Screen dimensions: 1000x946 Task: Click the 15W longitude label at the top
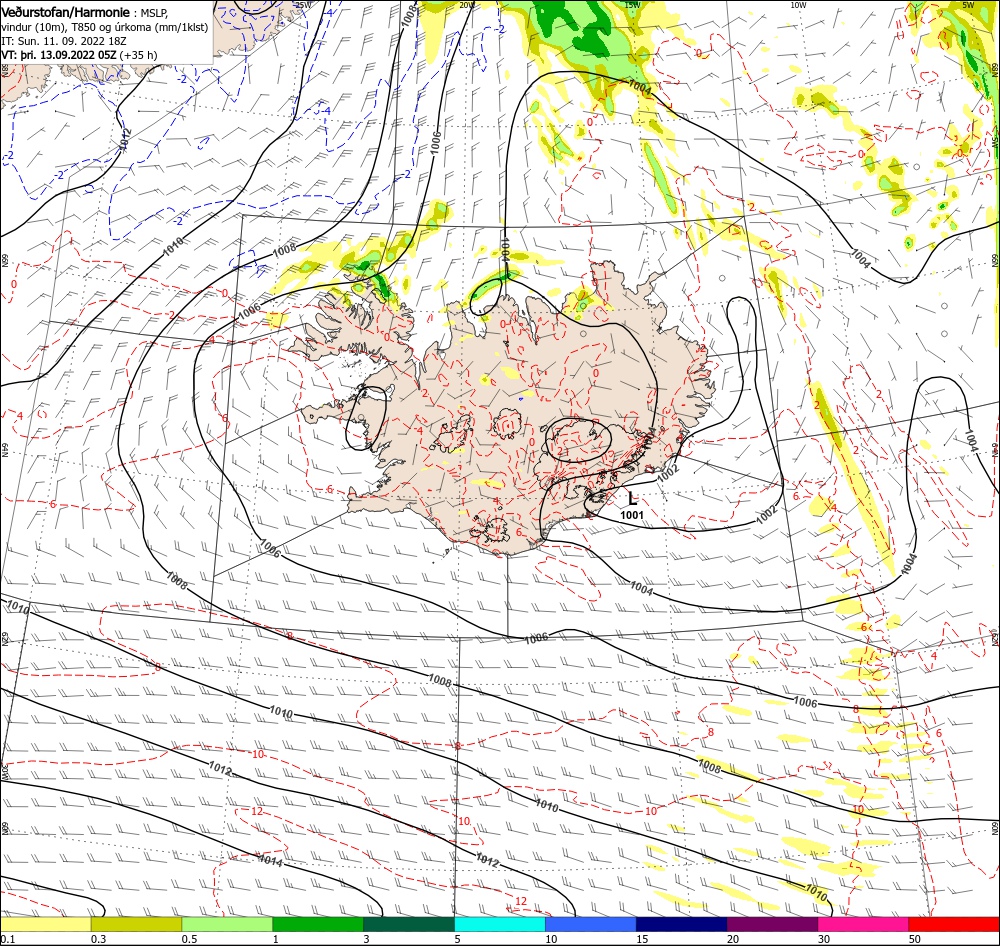(633, 5)
